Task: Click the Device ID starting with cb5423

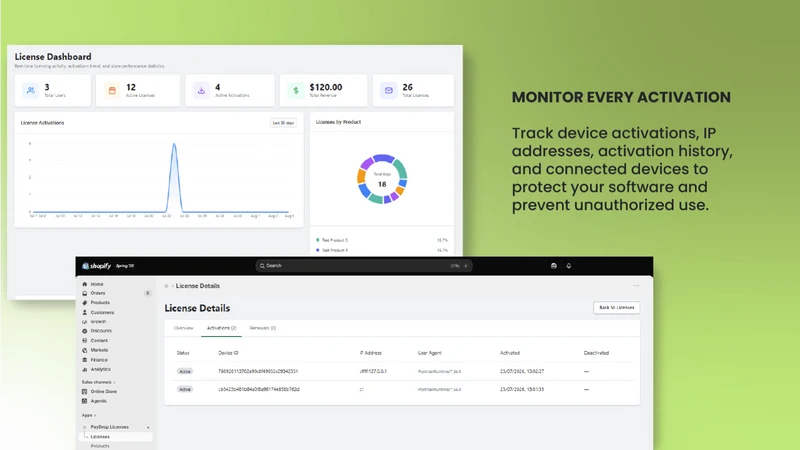Action: (259, 389)
